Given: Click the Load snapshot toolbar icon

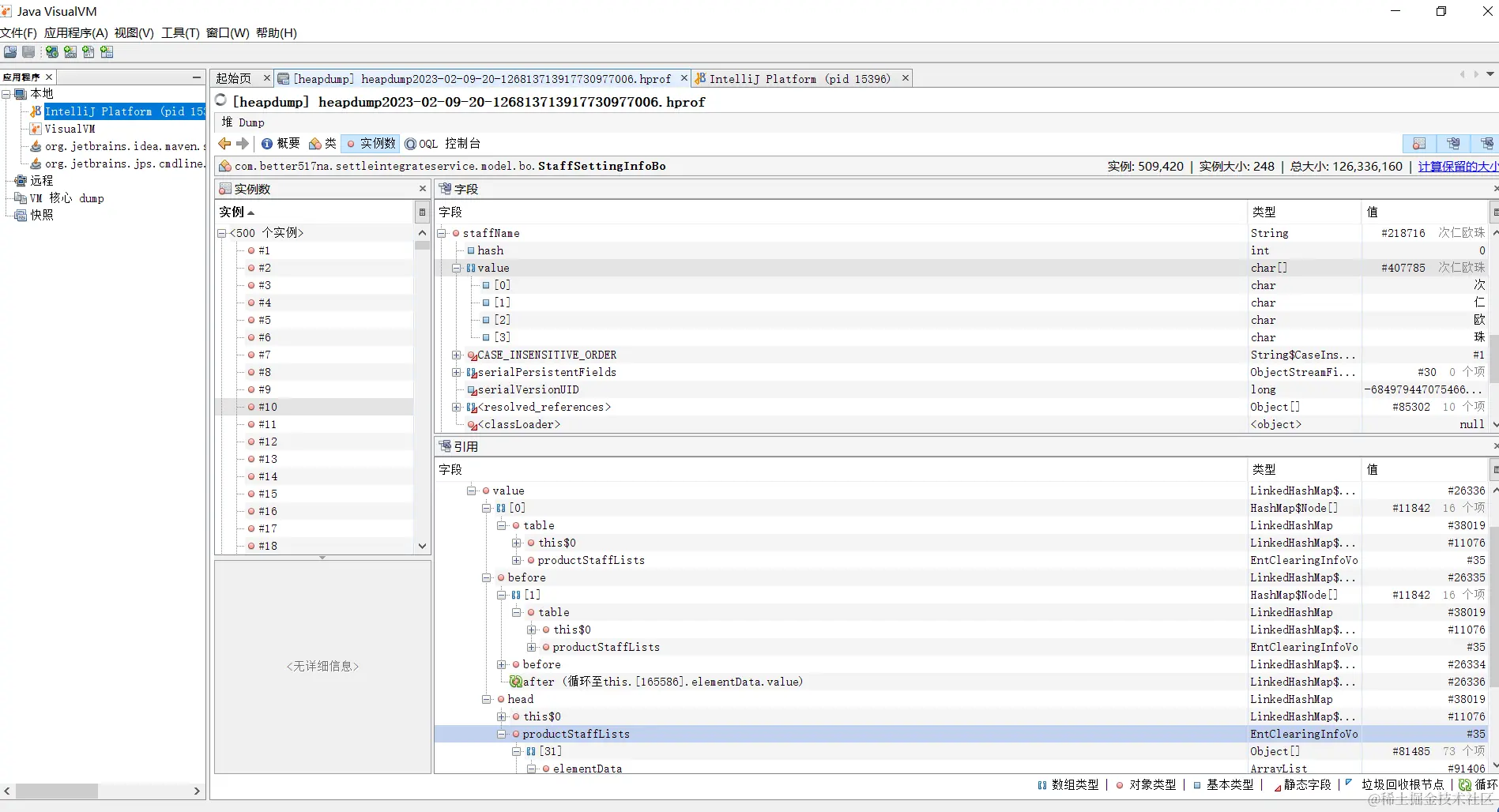Looking at the screenshot, I should click(10, 52).
